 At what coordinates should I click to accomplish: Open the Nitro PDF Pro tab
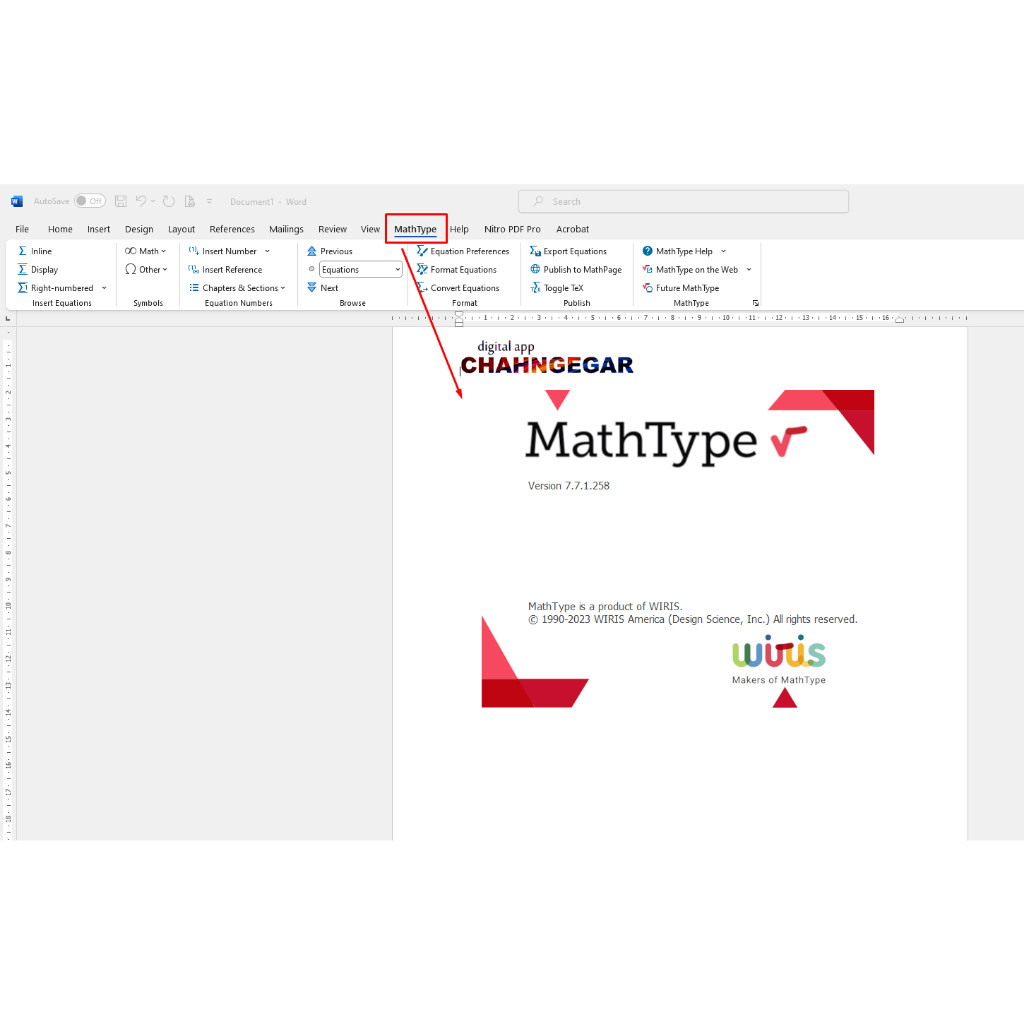pyautogui.click(x=513, y=229)
